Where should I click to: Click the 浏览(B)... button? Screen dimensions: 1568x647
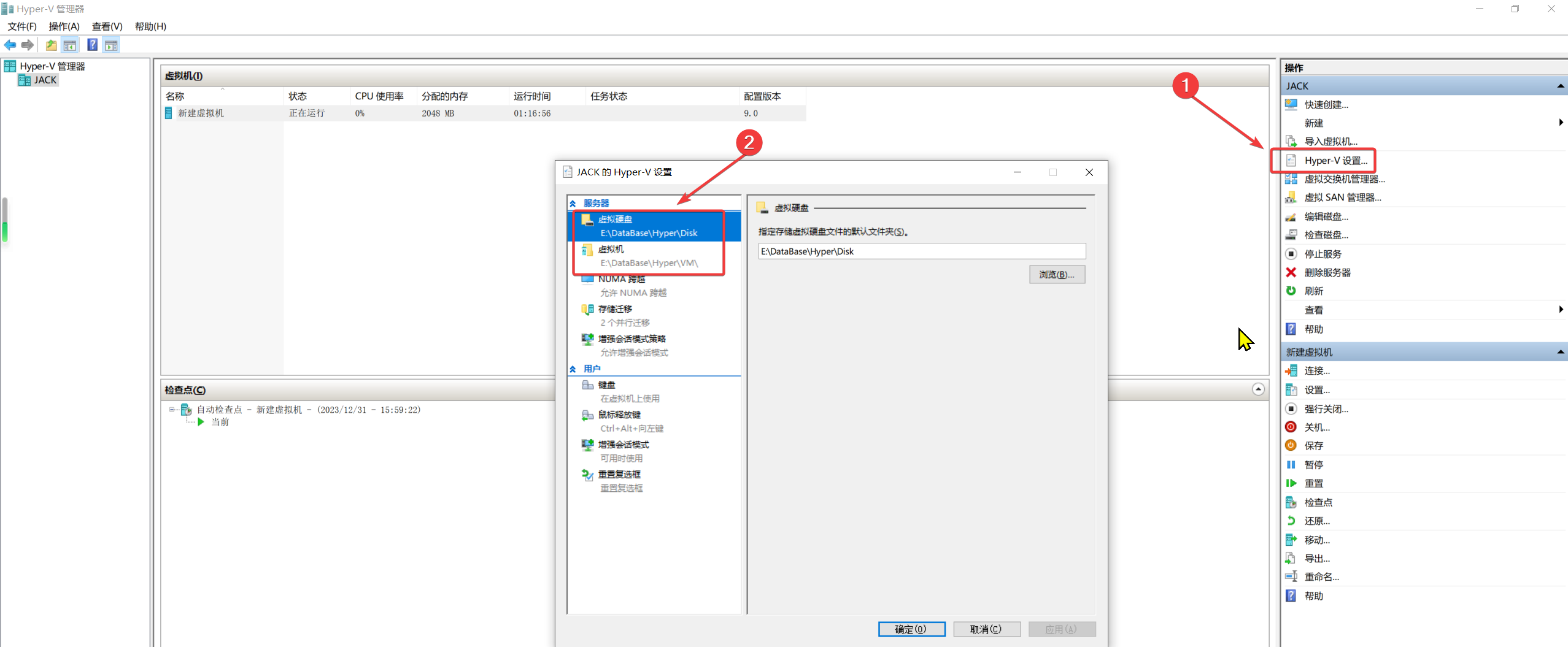coord(1057,275)
